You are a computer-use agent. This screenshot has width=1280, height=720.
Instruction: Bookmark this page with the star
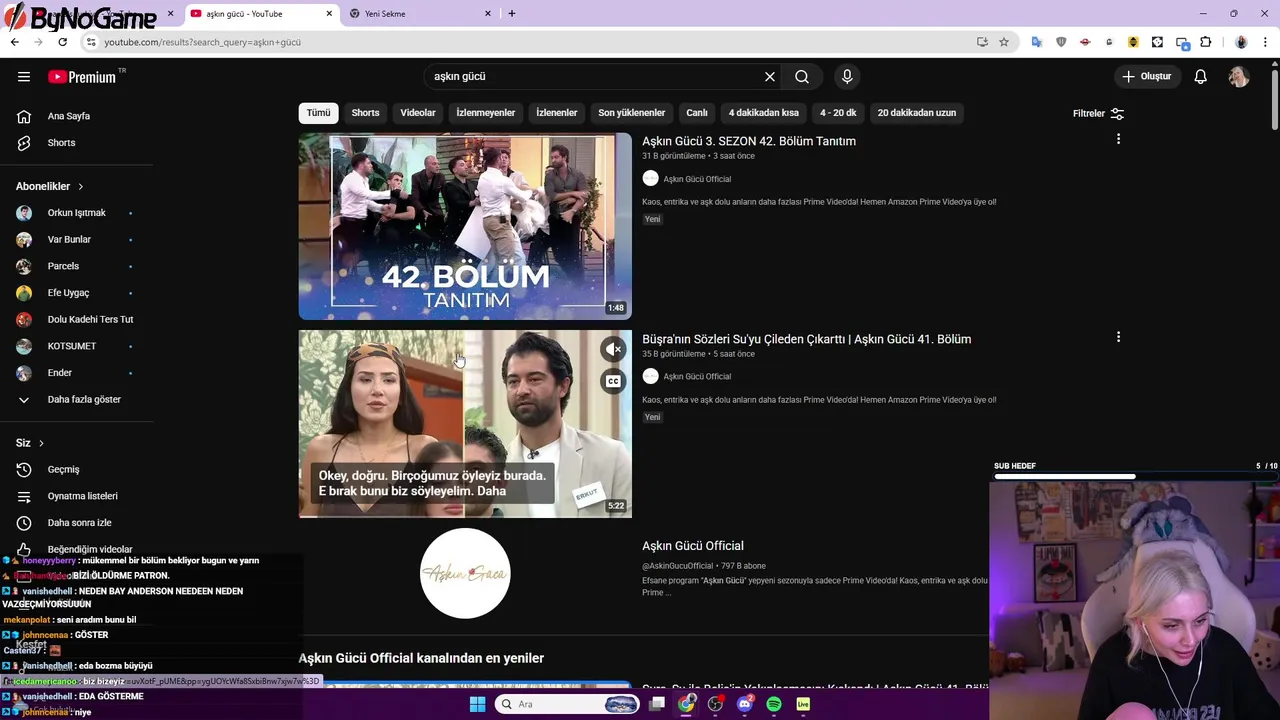pos(1004,42)
